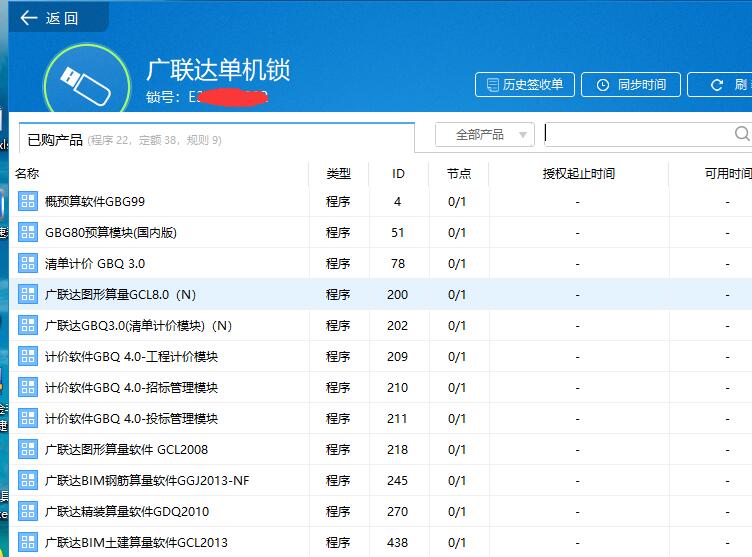The image size is (752, 557).
Task: Select 广联达GBQ3.0(清单计价模块) (N) name
Action: tap(139, 326)
